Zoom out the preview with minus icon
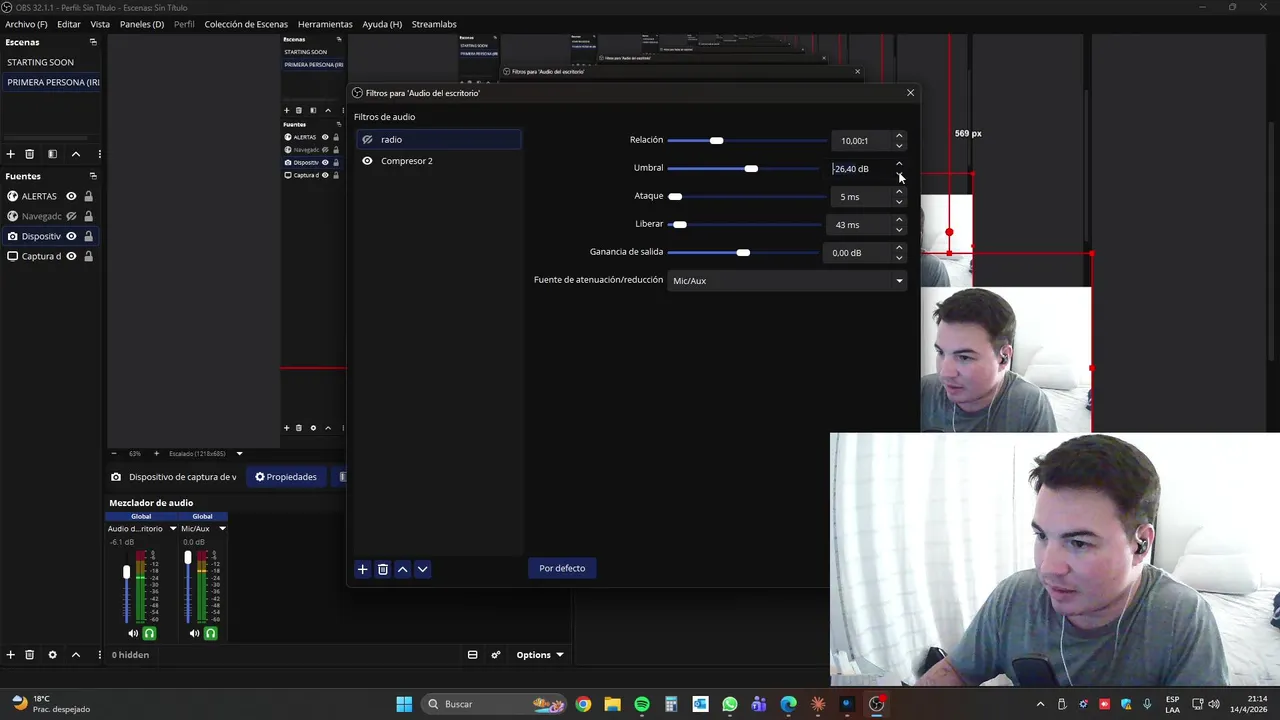 pos(114,453)
